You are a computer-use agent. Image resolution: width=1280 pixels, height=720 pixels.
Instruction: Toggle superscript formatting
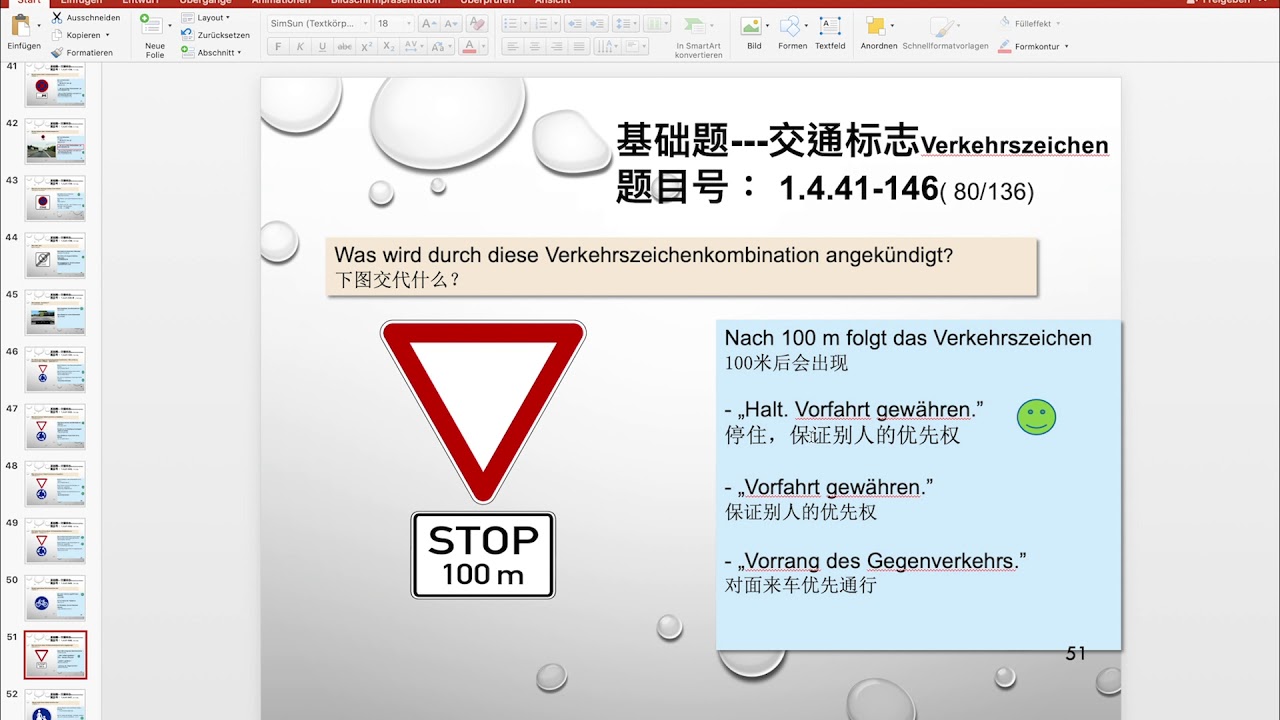click(367, 47)
